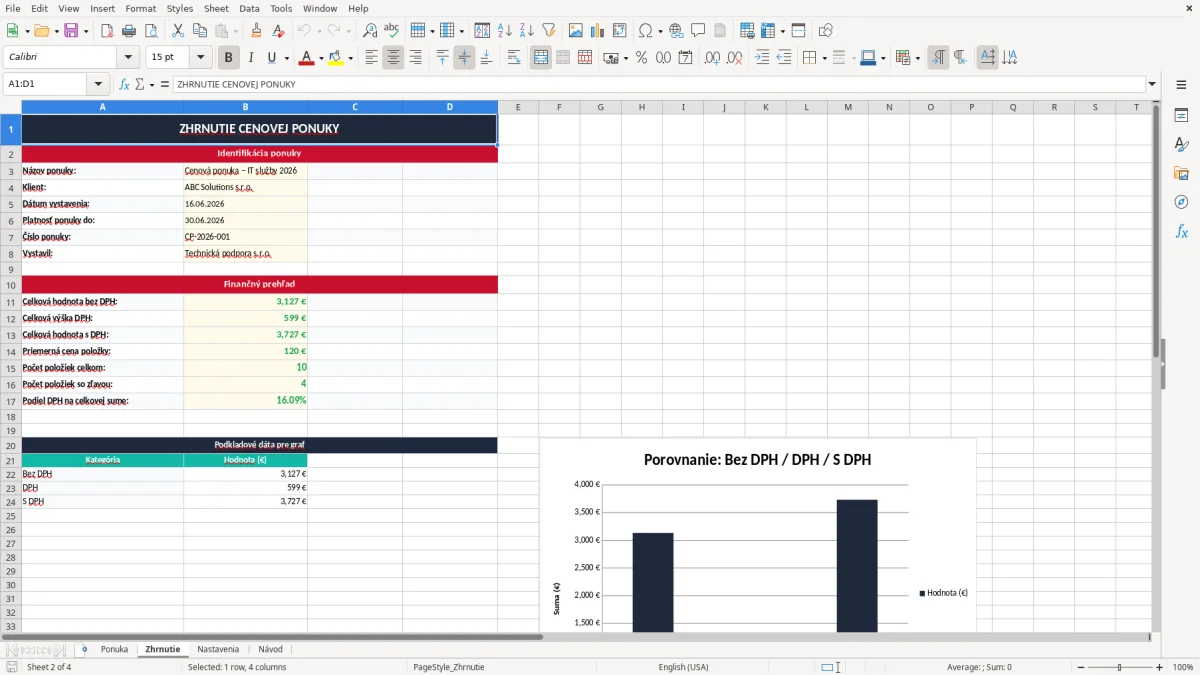Screen dimensions: 1200x675
Task: Open the Function Wizard fx icon
Action: [124, 84]
